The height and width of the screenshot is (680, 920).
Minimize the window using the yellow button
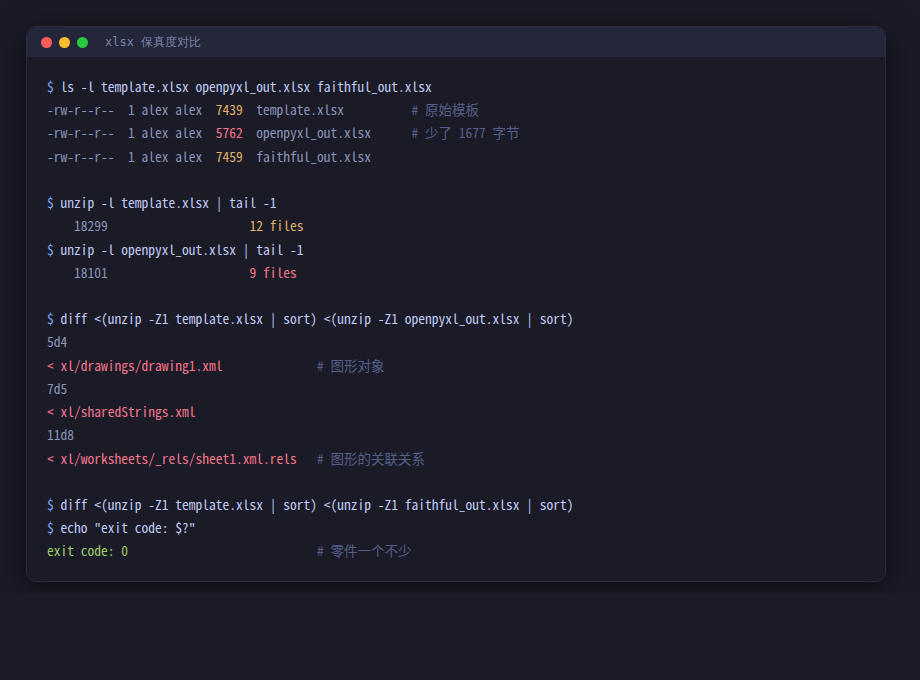(x=65, y=42)
